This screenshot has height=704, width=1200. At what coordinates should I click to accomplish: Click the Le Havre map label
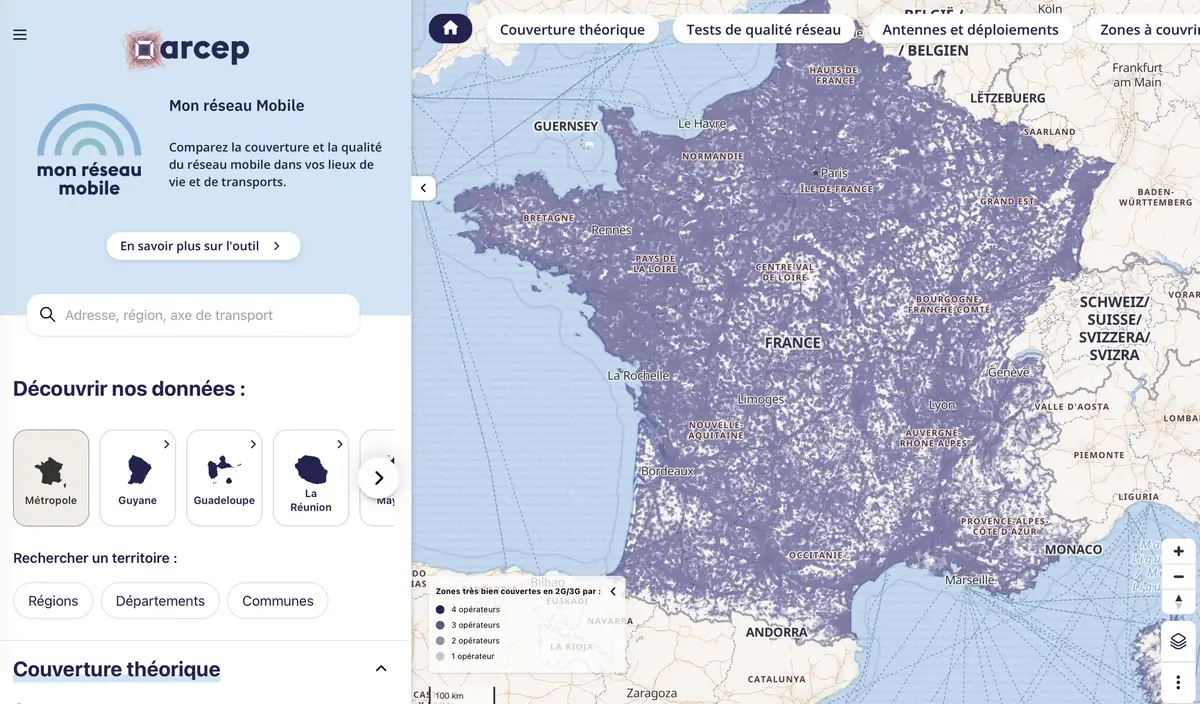702,123
